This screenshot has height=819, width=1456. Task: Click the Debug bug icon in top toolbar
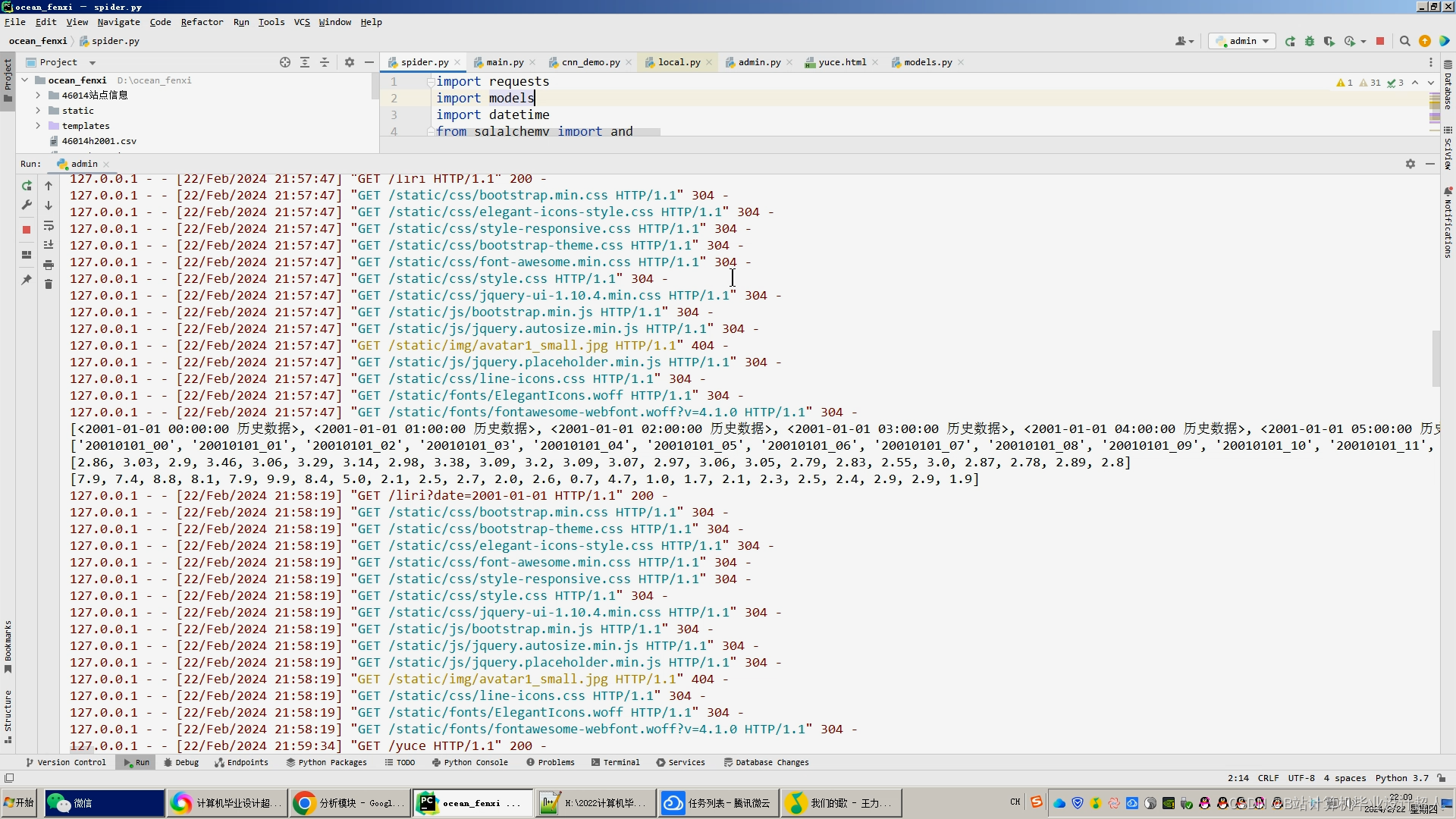1310,41
